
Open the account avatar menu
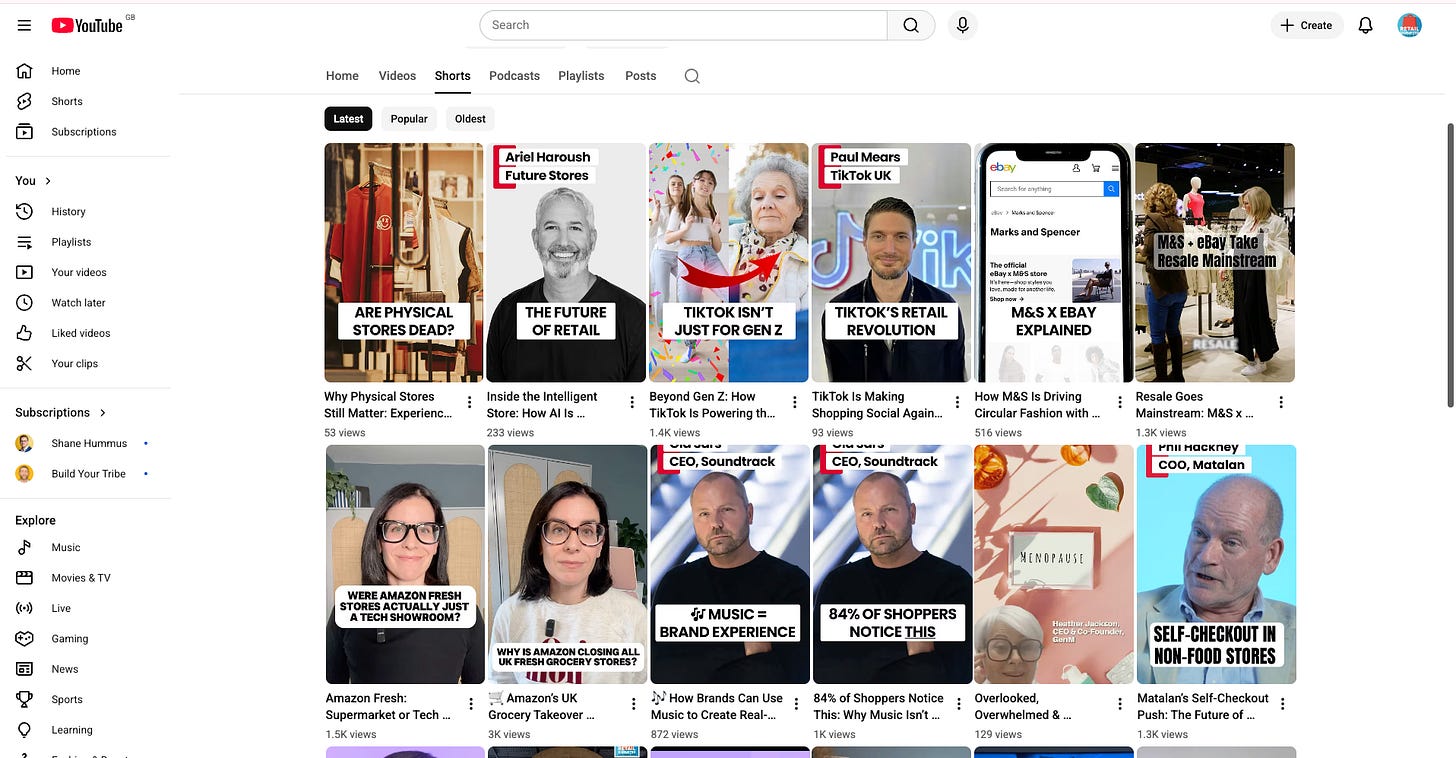click(x=1409, y=25)
